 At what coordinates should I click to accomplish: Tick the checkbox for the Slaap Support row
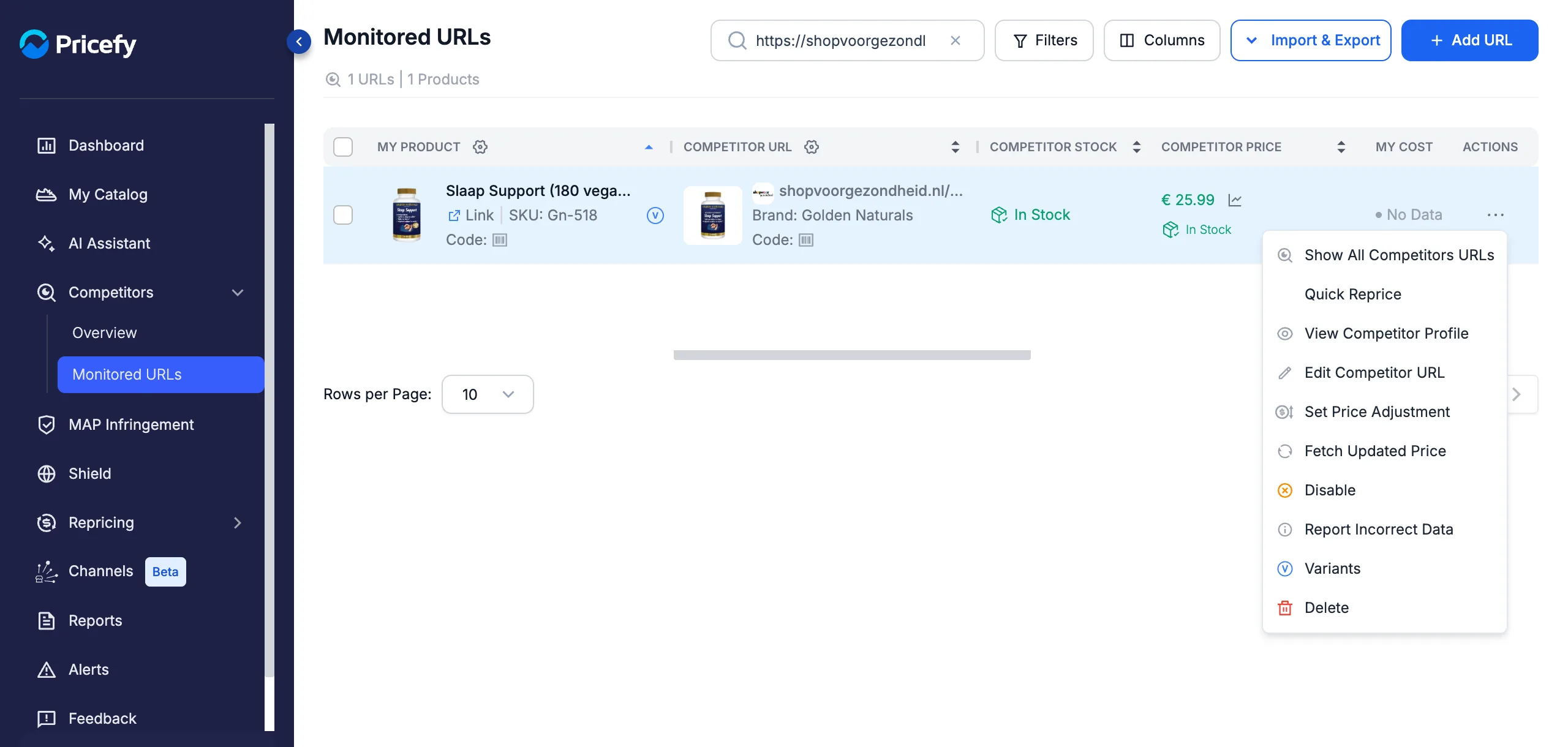click(x=343, y=215)
